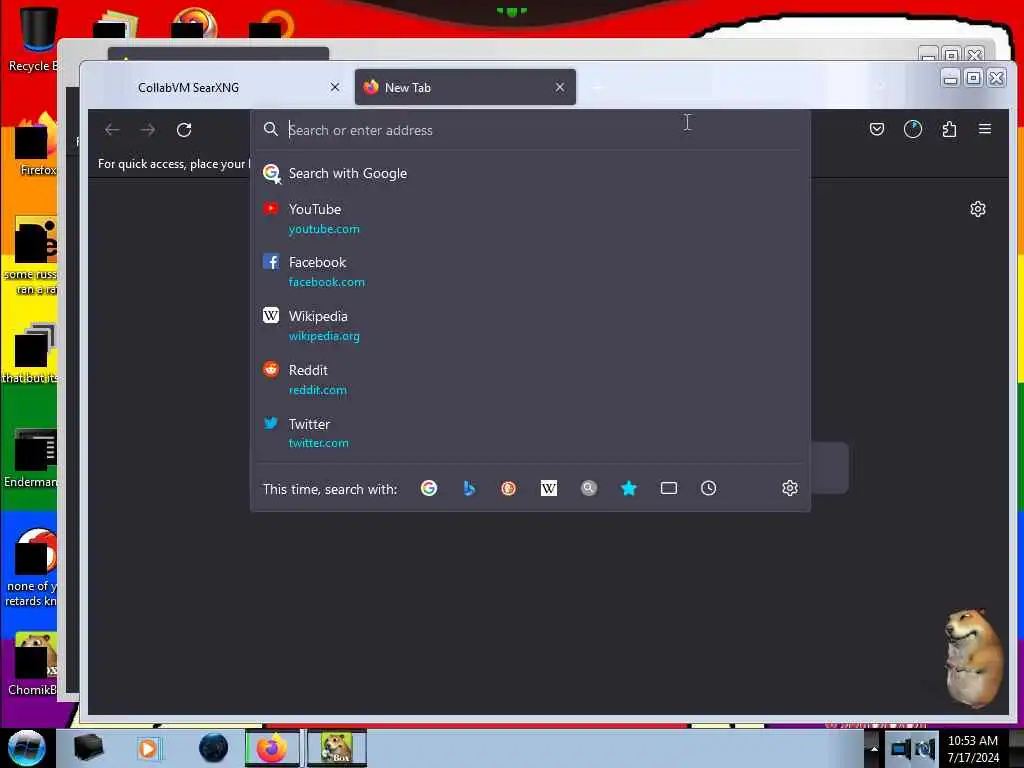The width and height of the screenshot is (1024, 768).
Task: Reload the current page
Action: [184, 130]
